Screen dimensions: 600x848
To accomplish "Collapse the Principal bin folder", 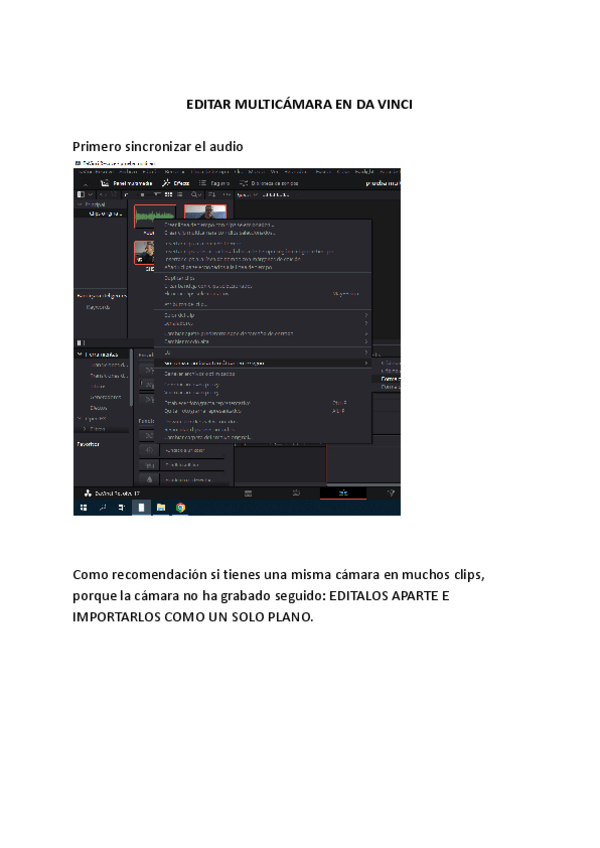I will (79, 204).
